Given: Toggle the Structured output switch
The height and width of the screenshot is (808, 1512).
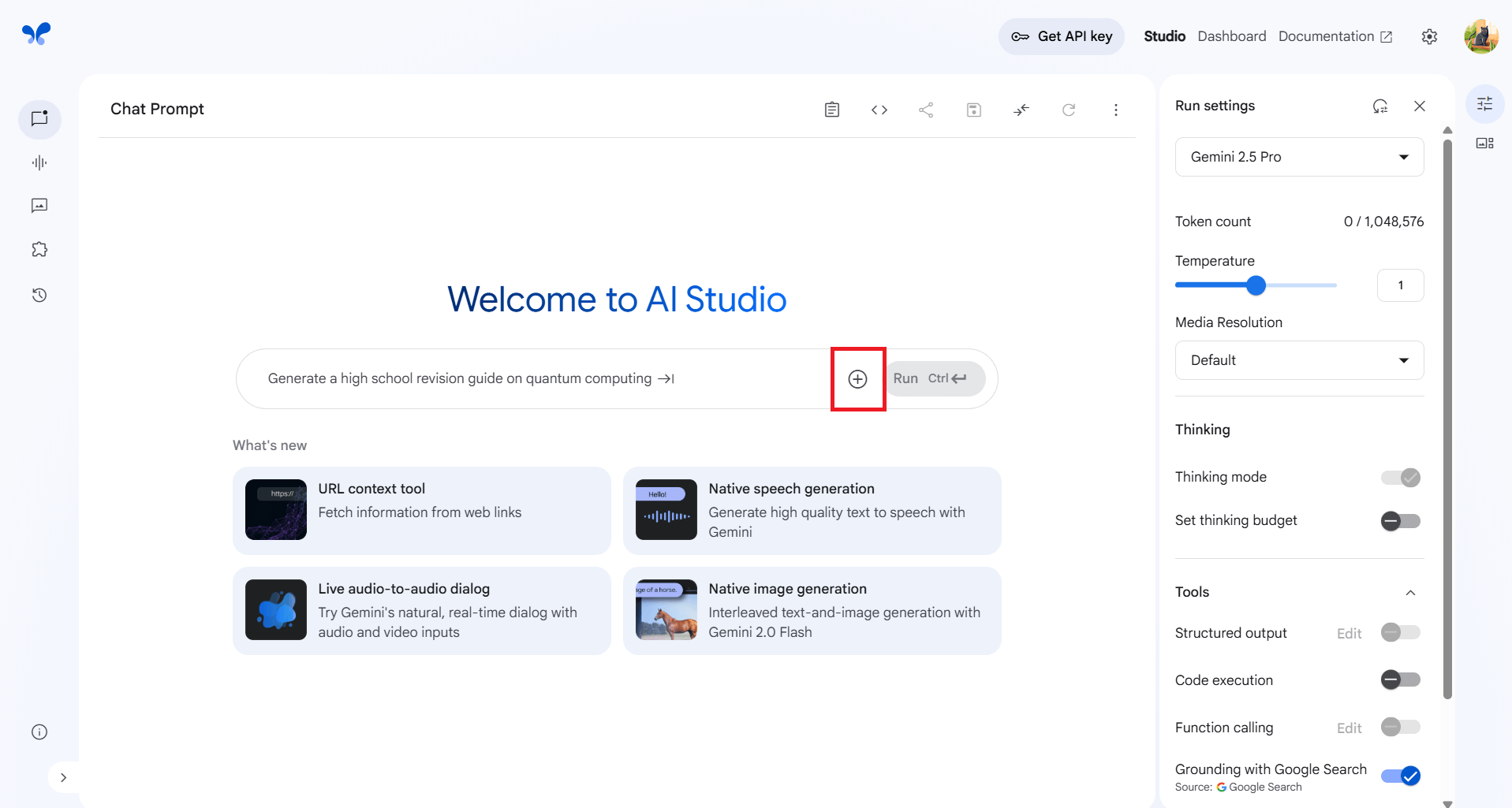Looking at the screenshot, I should tap(1401, 632).
